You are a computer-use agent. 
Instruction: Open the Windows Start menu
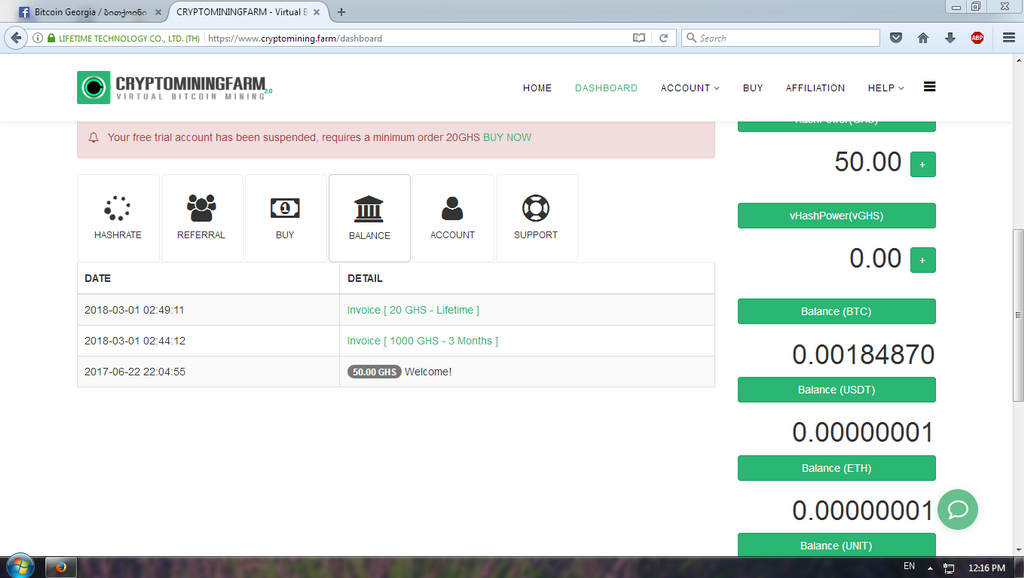pos(20,566)
